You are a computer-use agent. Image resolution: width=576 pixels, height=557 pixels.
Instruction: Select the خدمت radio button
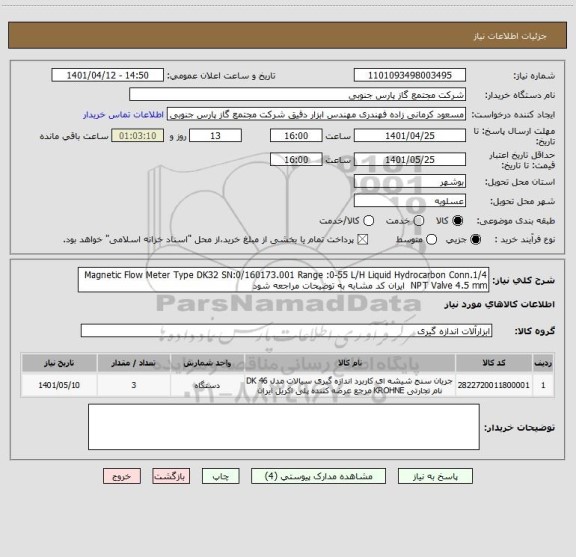[419, 221]
